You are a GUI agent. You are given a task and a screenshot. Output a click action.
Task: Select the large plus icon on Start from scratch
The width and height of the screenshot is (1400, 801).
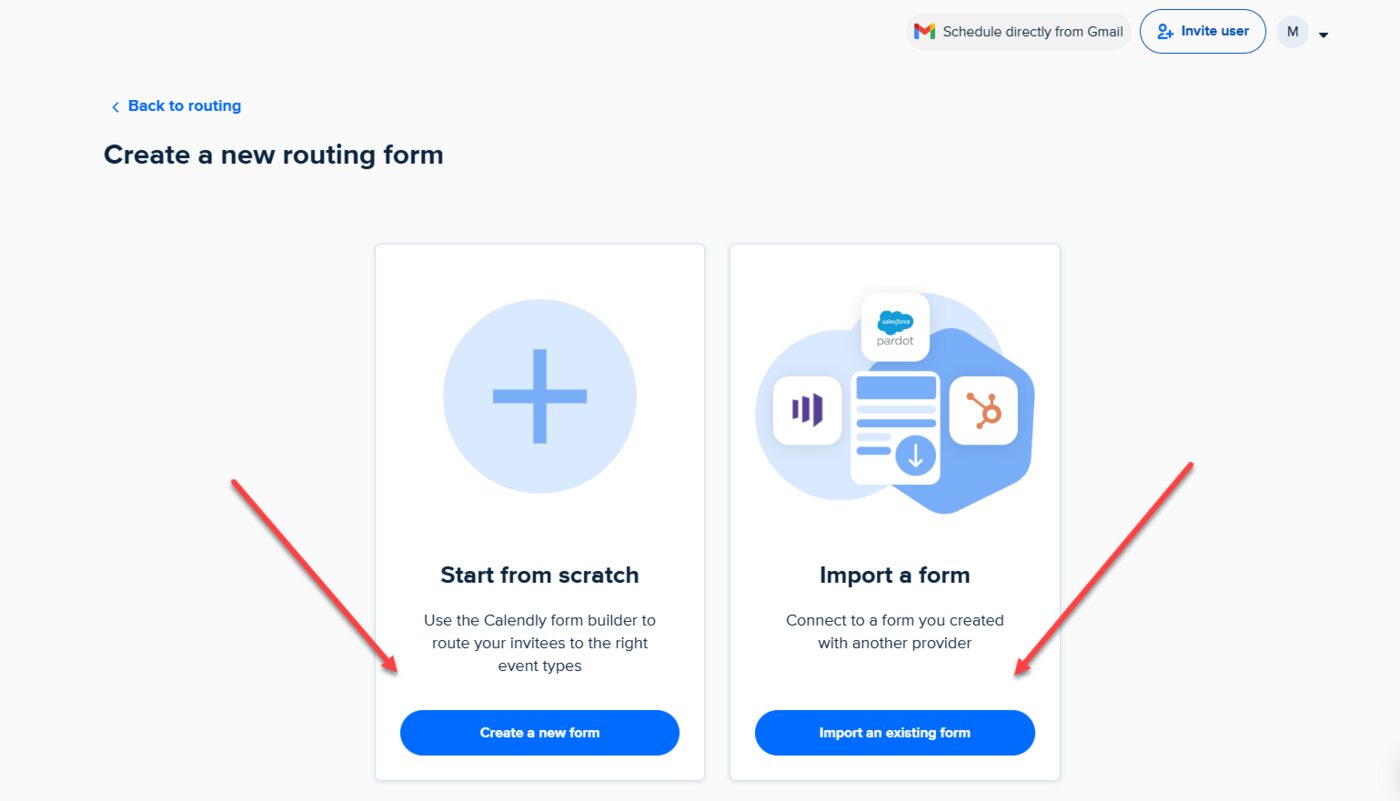point(539,396)
